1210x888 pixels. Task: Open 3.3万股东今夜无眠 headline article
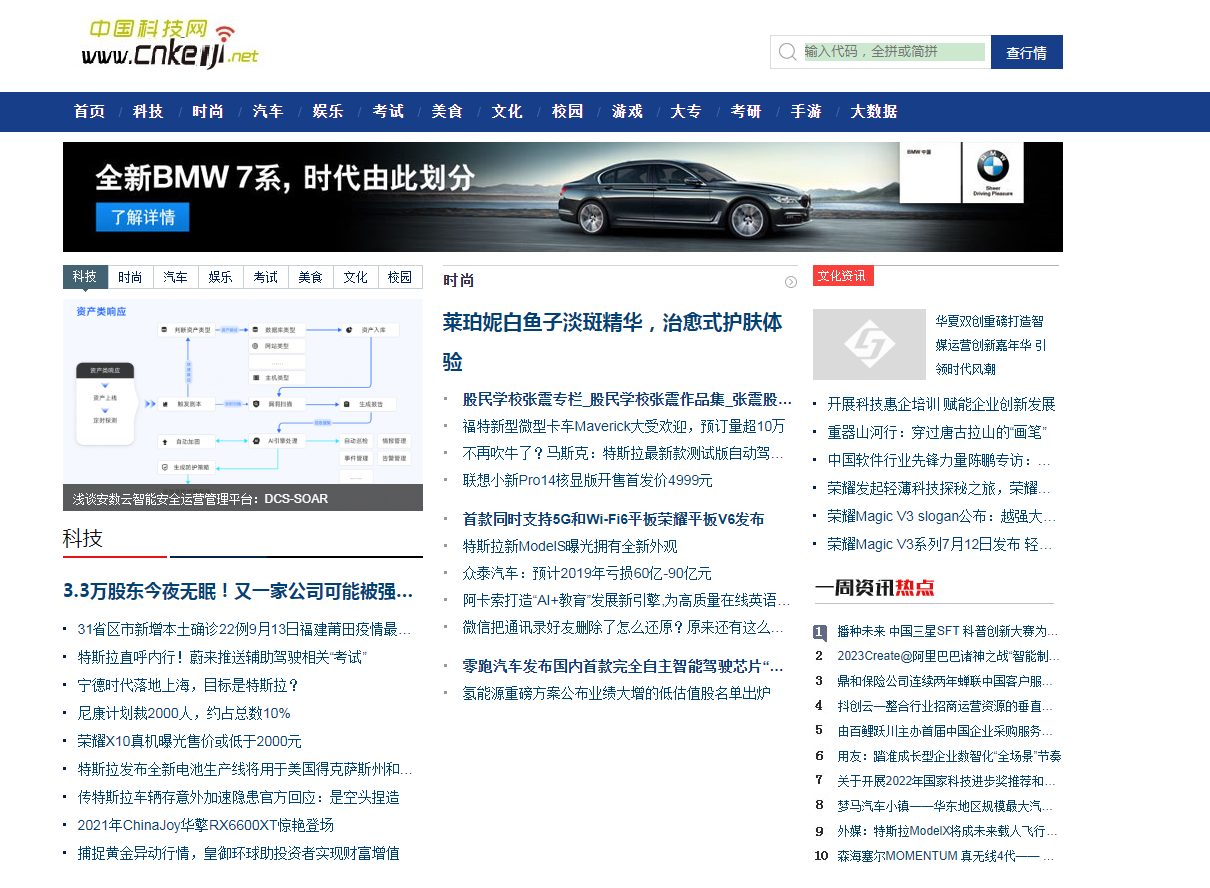(x=238, y=591)
